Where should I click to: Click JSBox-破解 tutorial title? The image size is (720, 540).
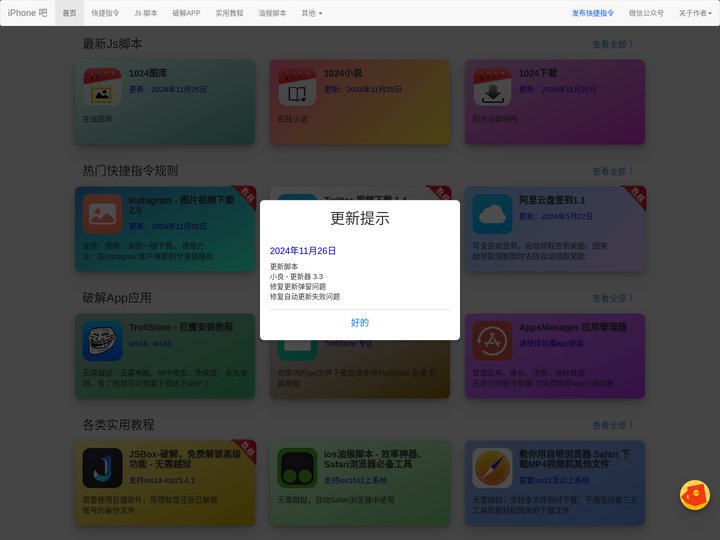(185, 459)
